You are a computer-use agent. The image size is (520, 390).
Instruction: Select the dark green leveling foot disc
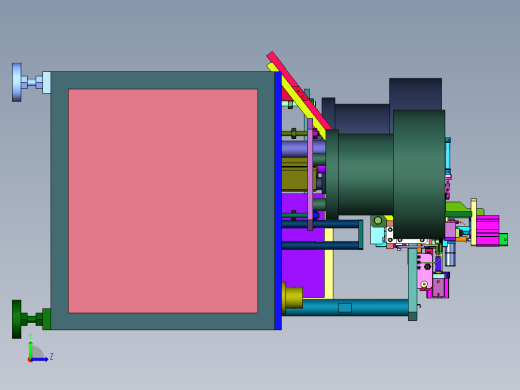tap(17, 319)
